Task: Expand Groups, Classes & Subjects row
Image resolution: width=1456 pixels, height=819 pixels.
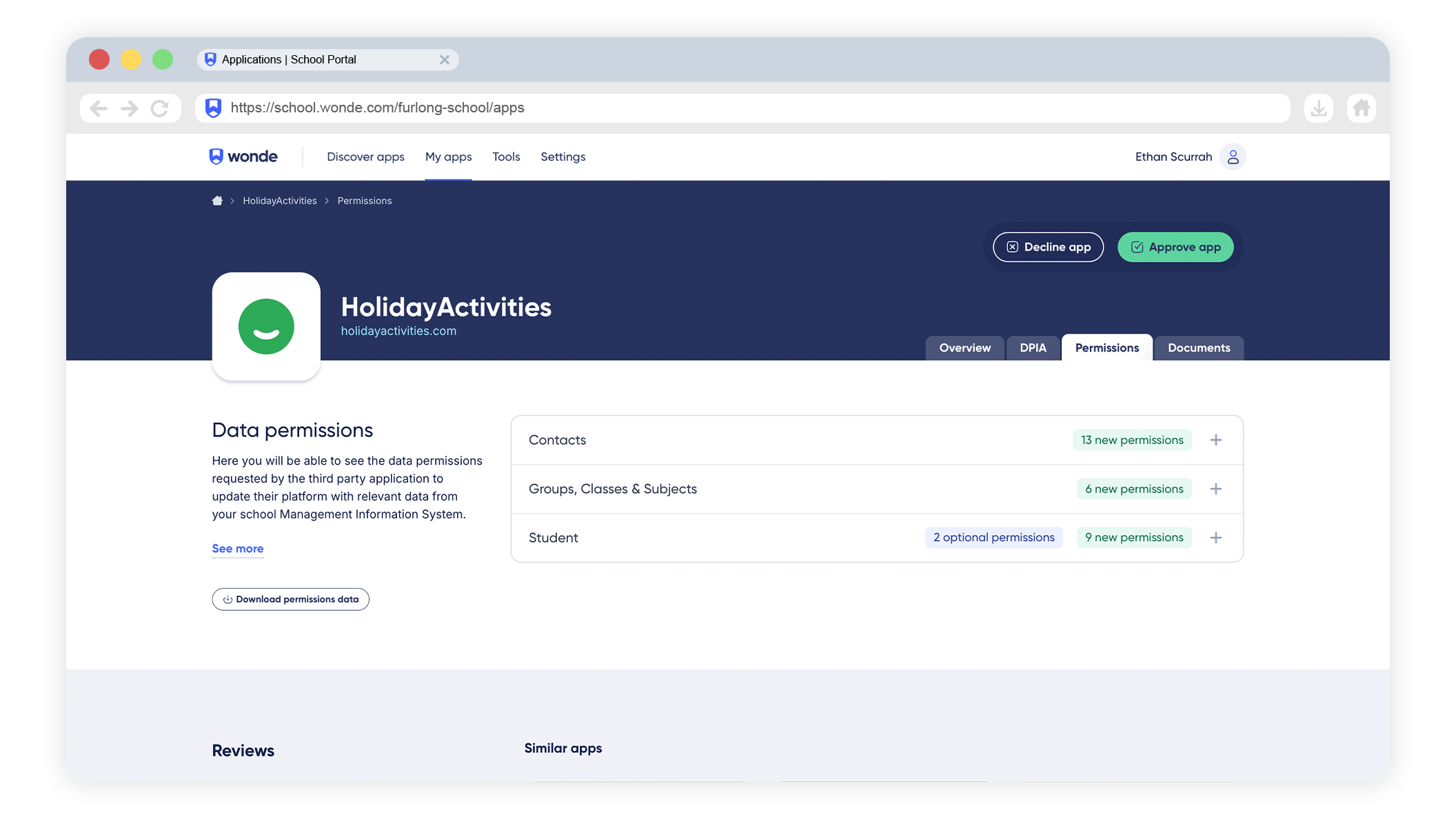Action: 1216,489
